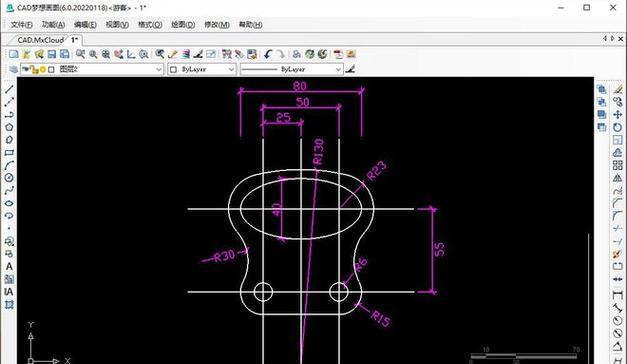This screenshot has height=364, width=627.
Task: Select the Circle drawing tool
Action: click(x=9, y=178)
